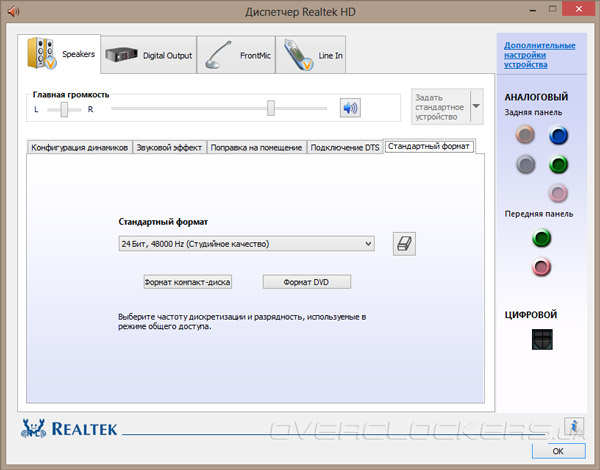Expand the Стандартный формат combo box

246,244
